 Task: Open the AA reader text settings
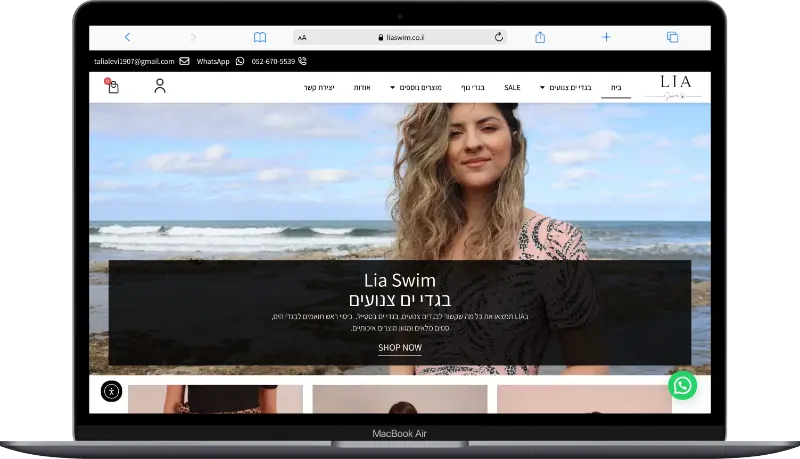[x=302, y=38]
